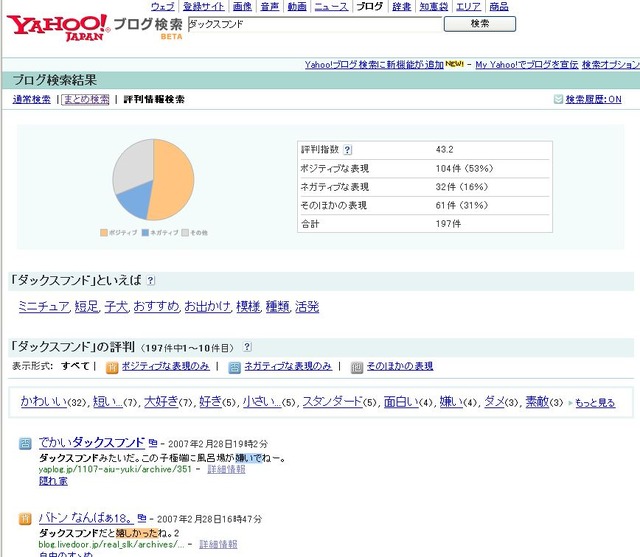Click the gray other-expression filter icon
Screen dimensions: 640x557
click(x=357, y=368)
